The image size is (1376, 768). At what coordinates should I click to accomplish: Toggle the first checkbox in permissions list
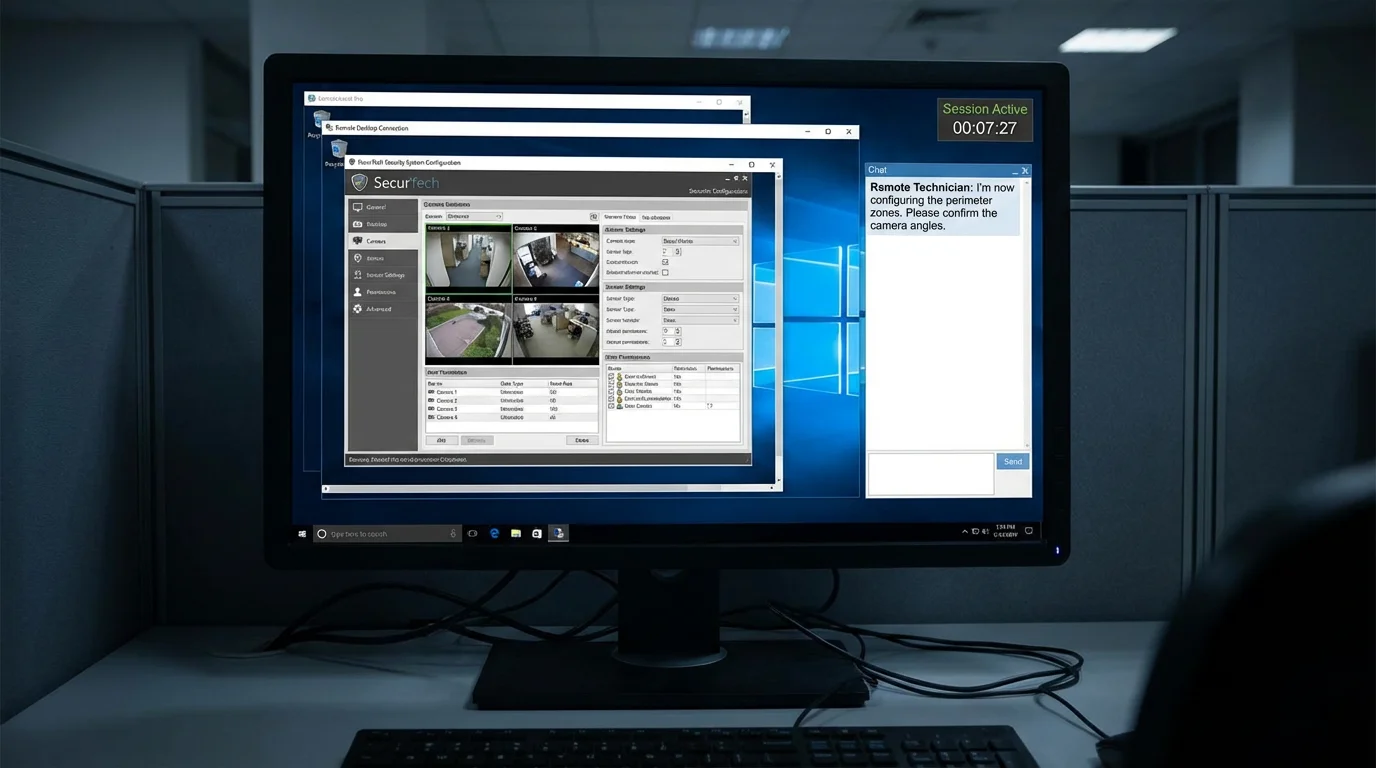coord(611,376)
